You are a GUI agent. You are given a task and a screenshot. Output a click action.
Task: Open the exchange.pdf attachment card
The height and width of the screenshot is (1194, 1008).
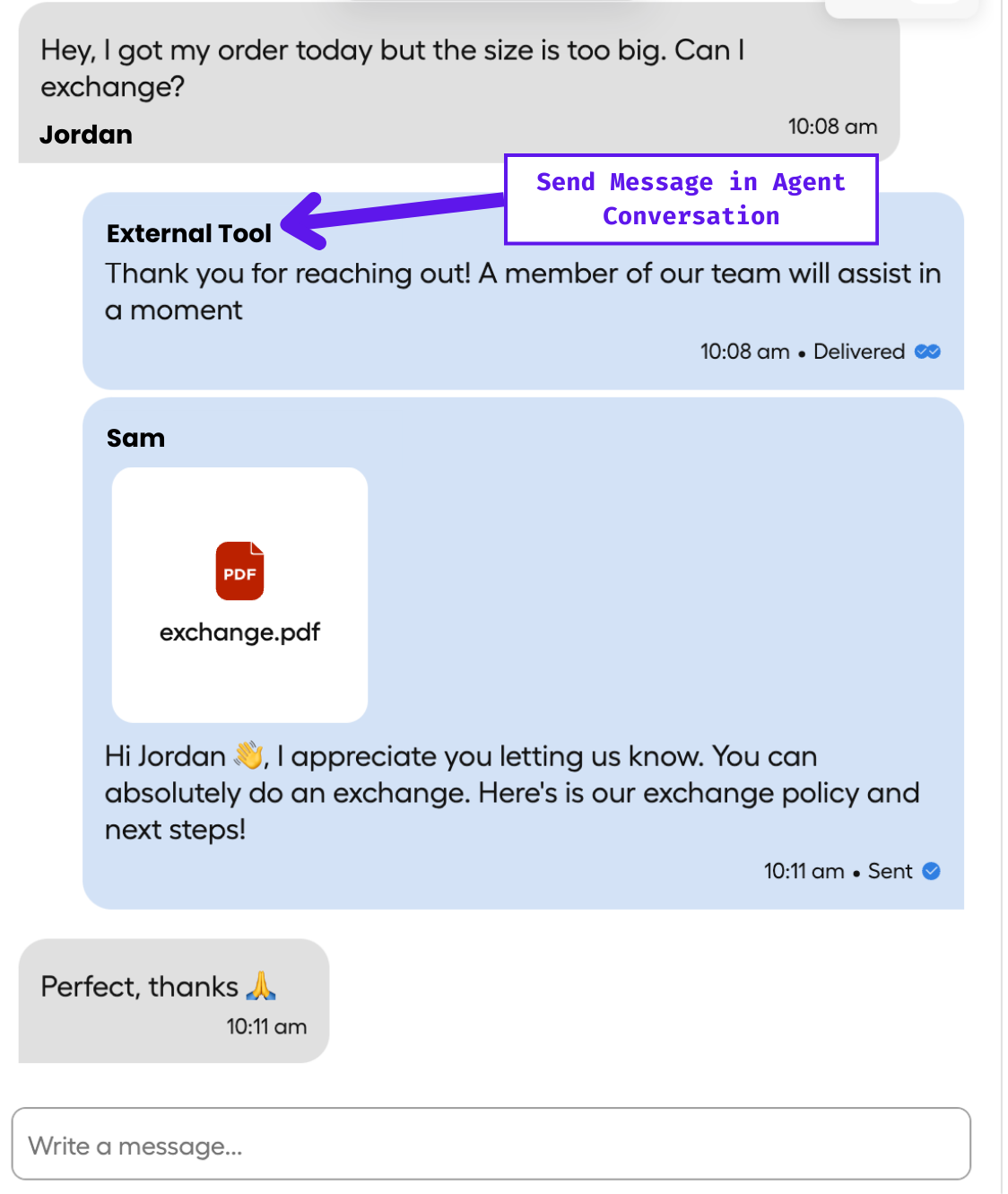[239, 595]
